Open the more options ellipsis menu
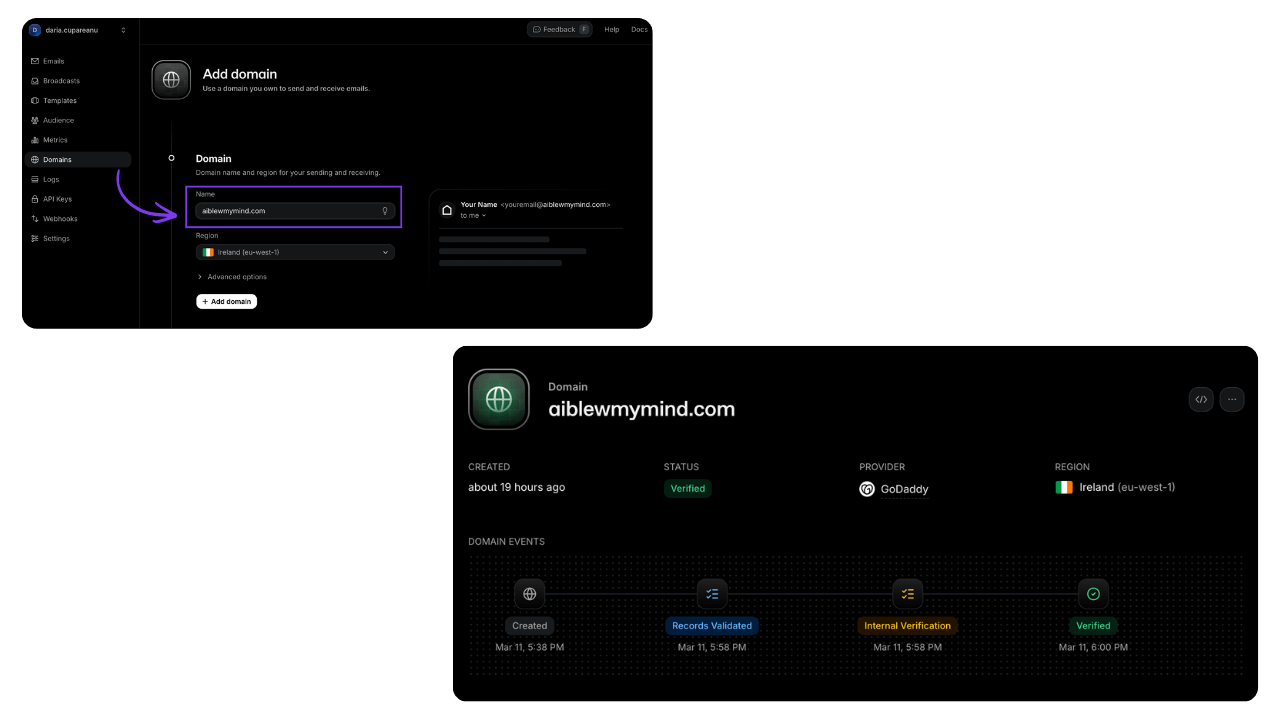The height and width of the screenshot is (720, 1280). [x=1232, y=399]
